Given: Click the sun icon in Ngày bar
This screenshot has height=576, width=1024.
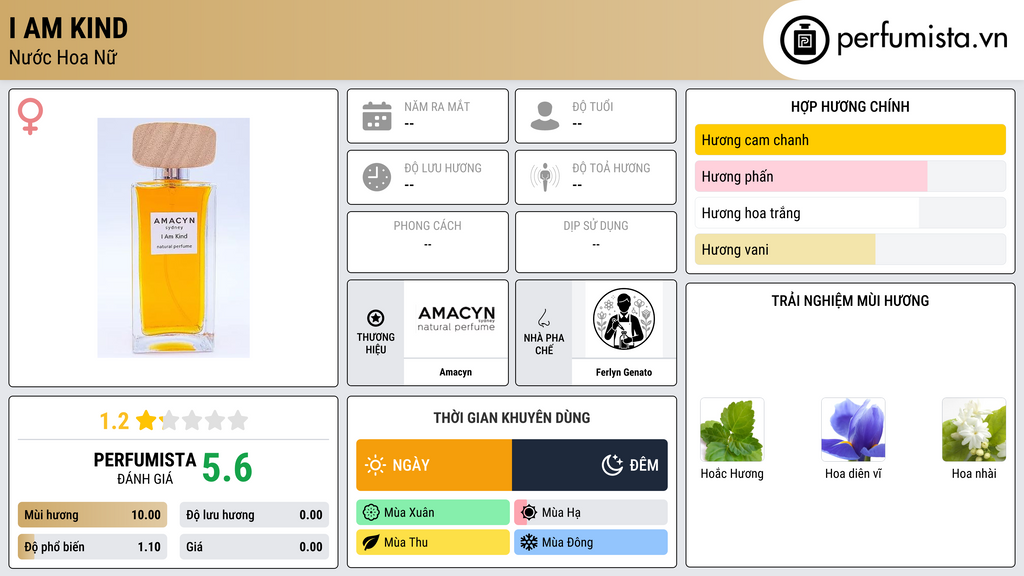Looking at the screenshot, I should click(375, 465).
